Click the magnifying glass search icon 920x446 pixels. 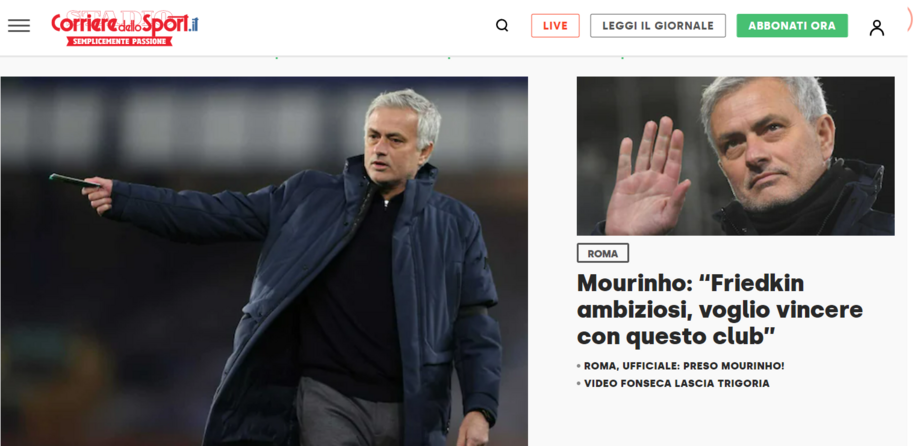[x=502, y=25]
